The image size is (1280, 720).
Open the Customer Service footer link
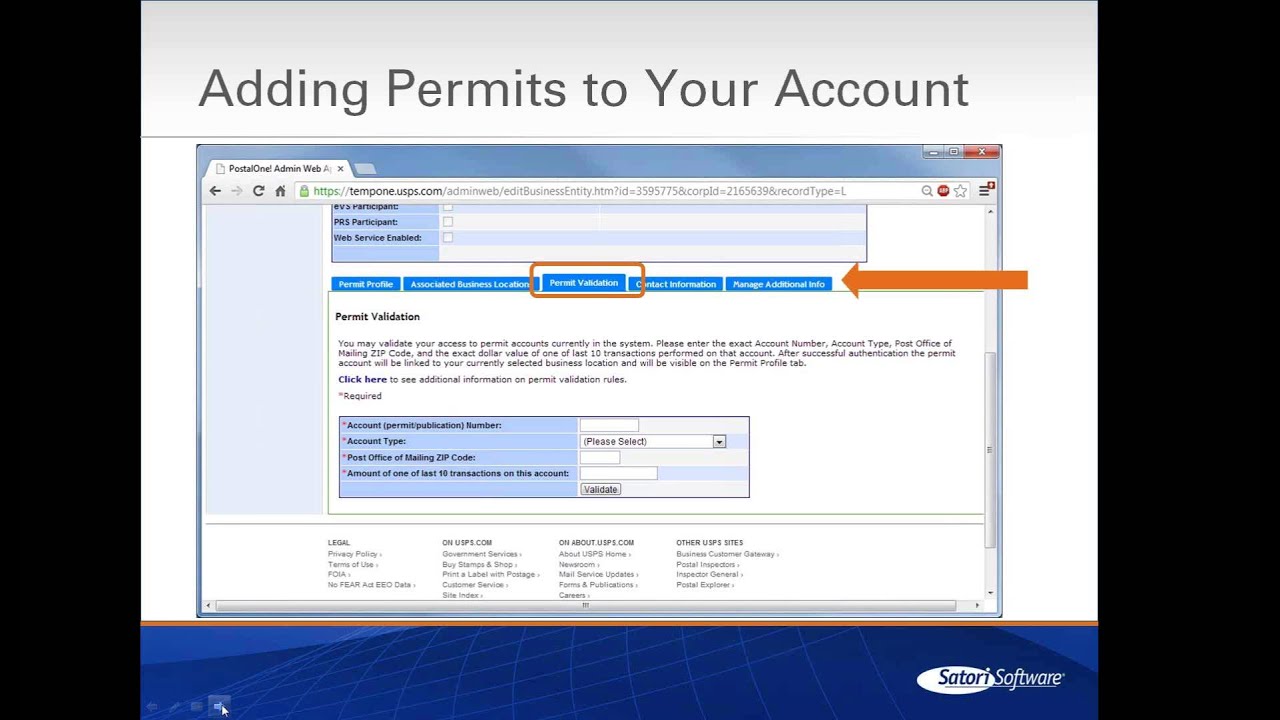(x=474, y=585)
